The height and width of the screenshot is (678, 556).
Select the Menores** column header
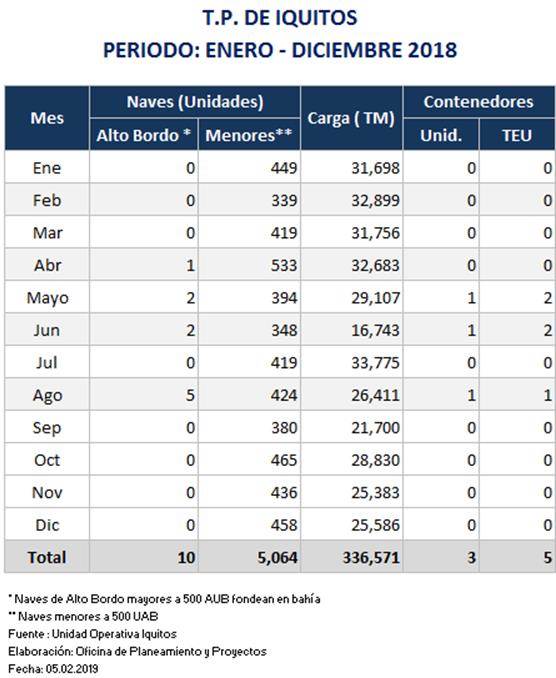[x=249, y=135]
